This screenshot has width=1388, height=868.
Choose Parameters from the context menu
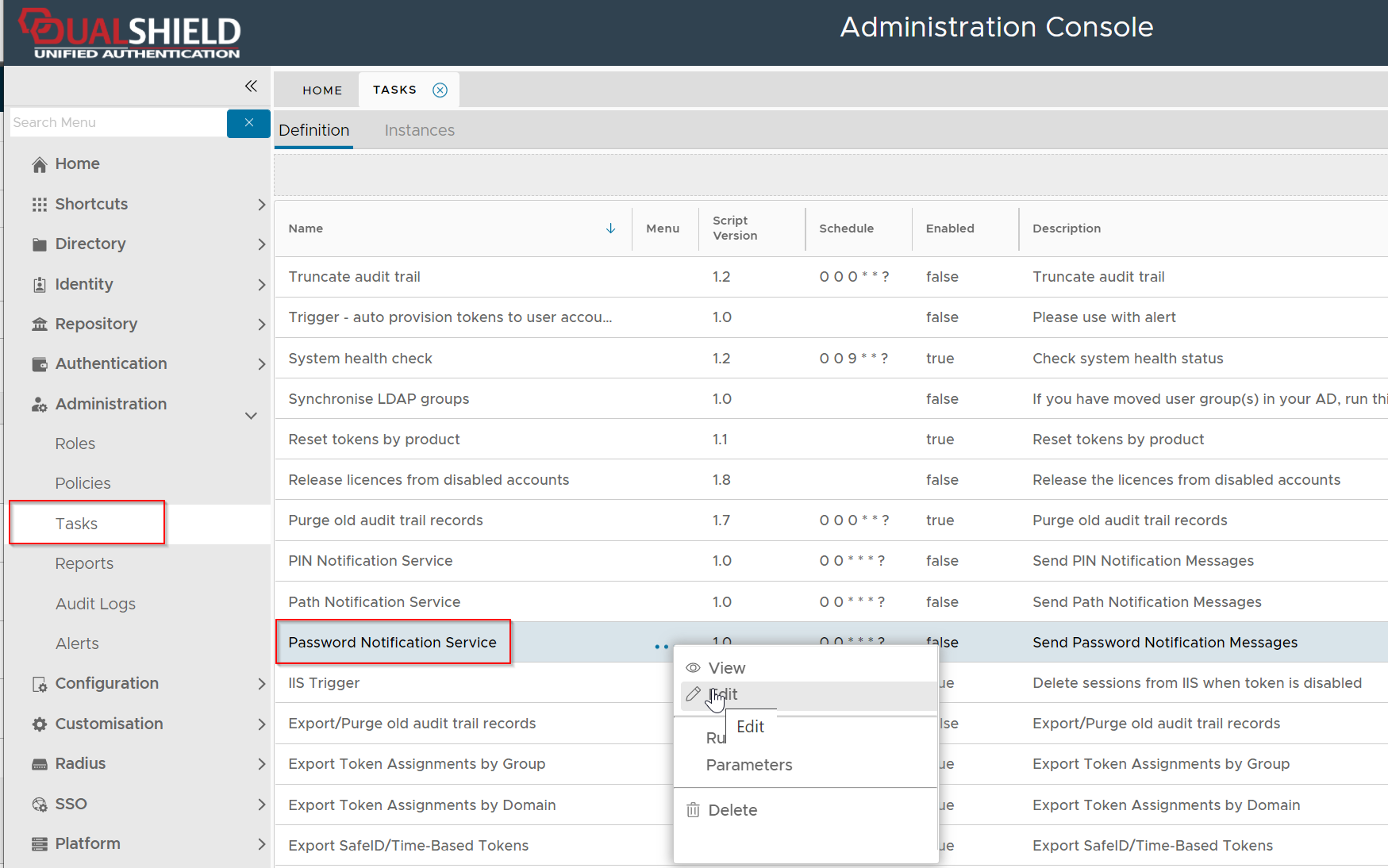748,765
